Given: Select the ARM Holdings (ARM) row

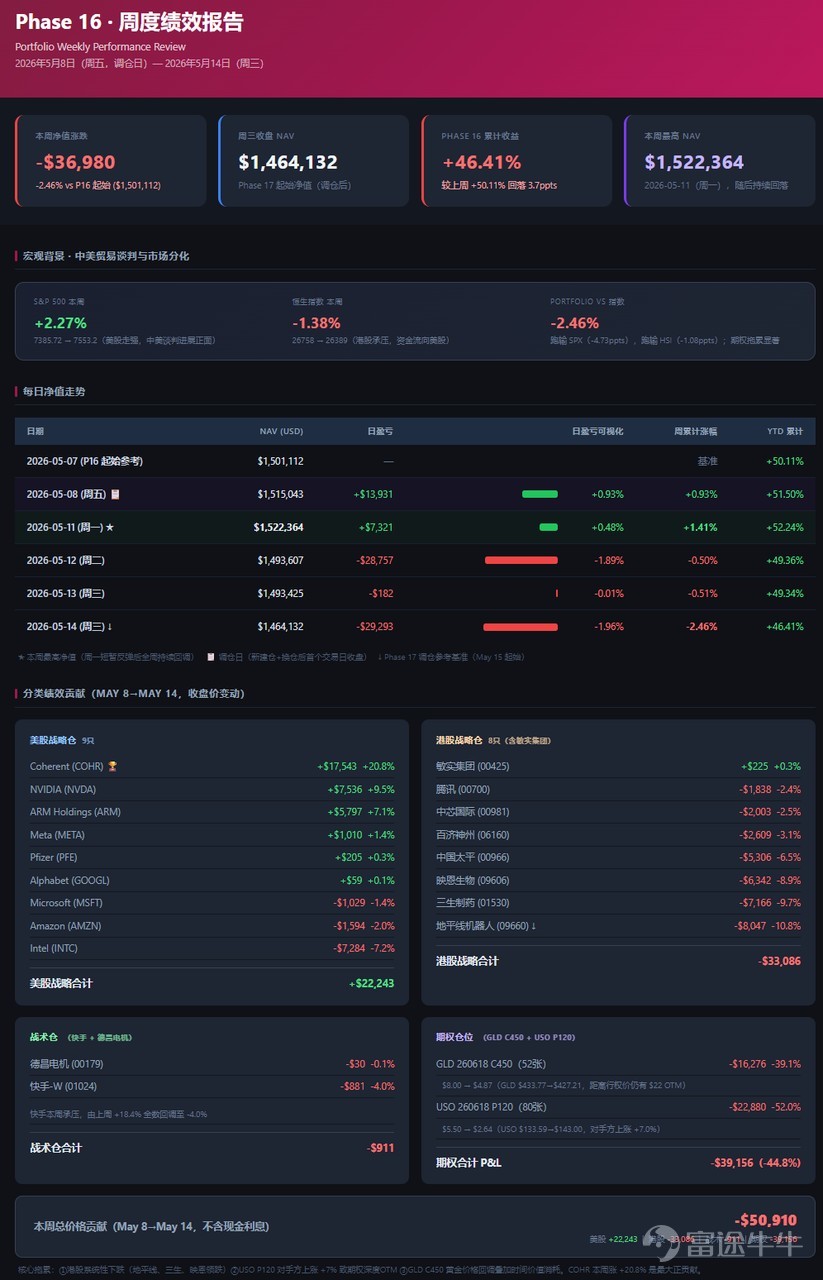Looking at the screenshot, I should point(212,812).
